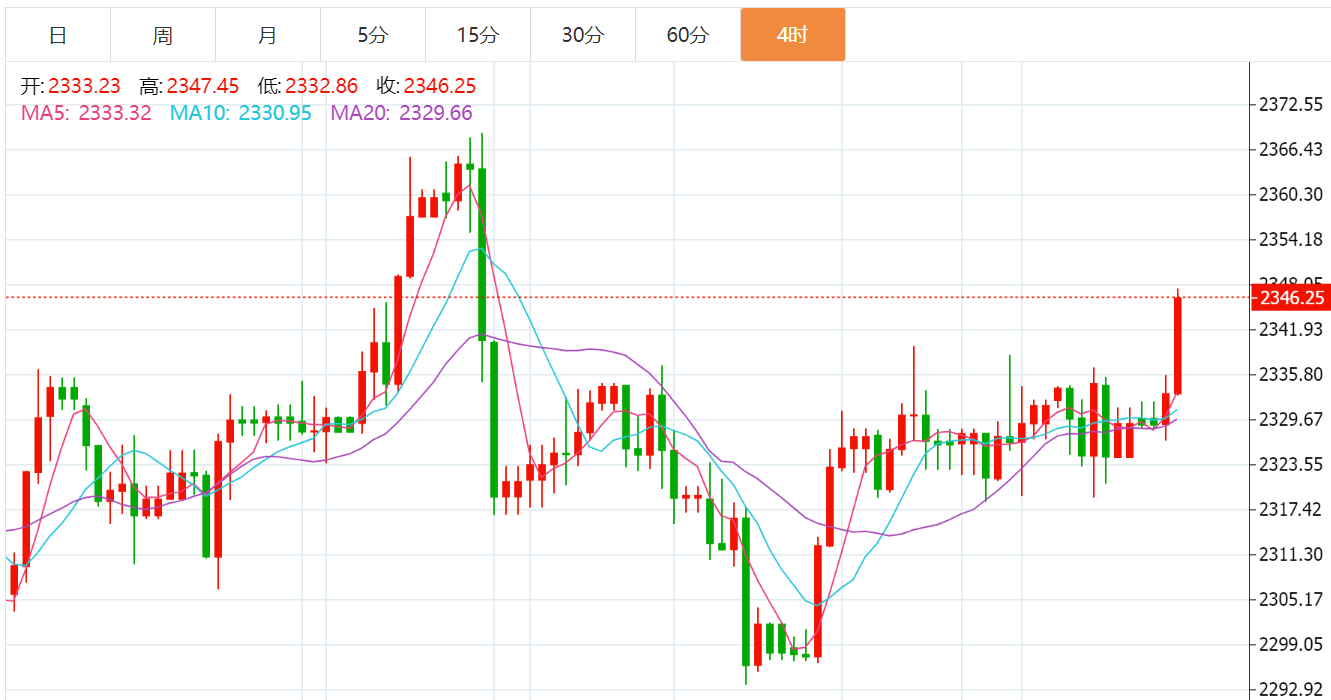Click the 2366.43 price axis label
This screenshot has height=700, width=1331.
point(1291,149)
